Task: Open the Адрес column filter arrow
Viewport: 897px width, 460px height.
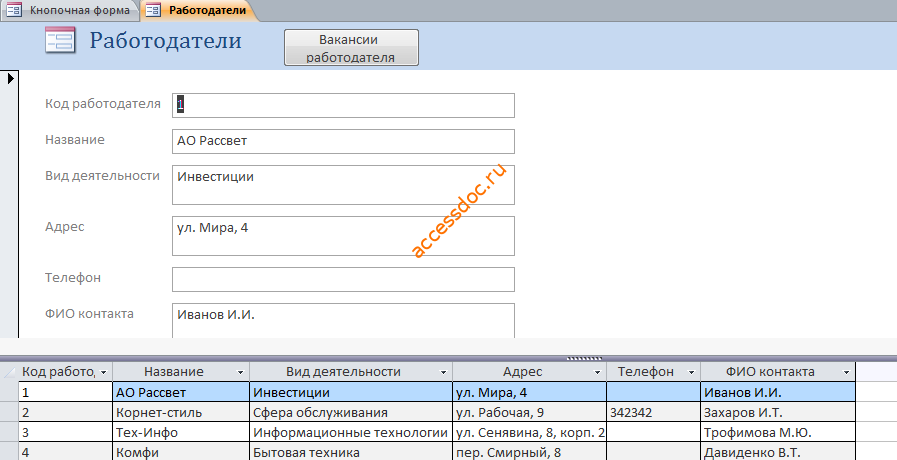Action: pos(597,372)
